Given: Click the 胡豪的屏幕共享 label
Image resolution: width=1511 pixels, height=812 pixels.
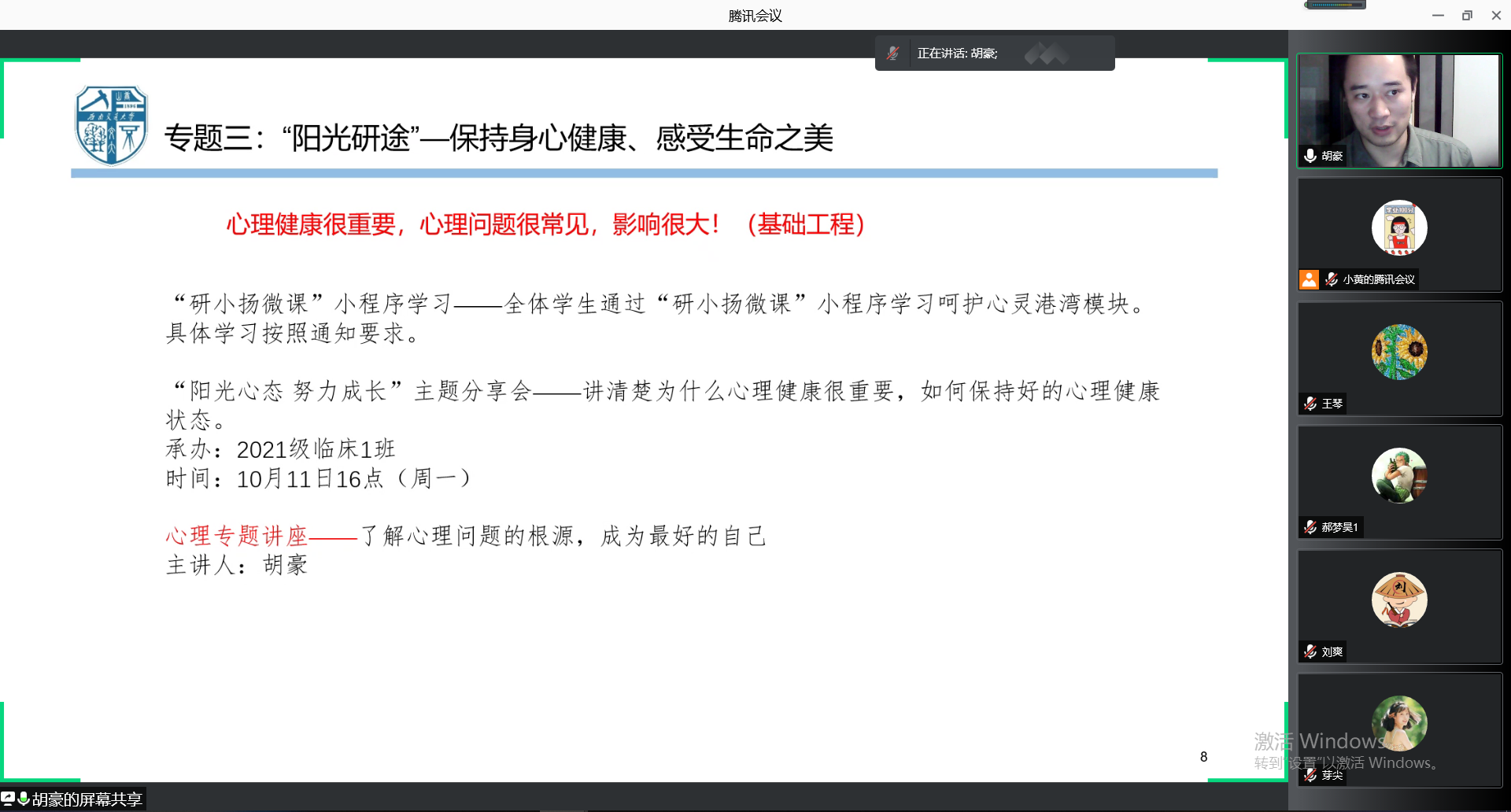Looking at the screenshot, I should (87, 799).
